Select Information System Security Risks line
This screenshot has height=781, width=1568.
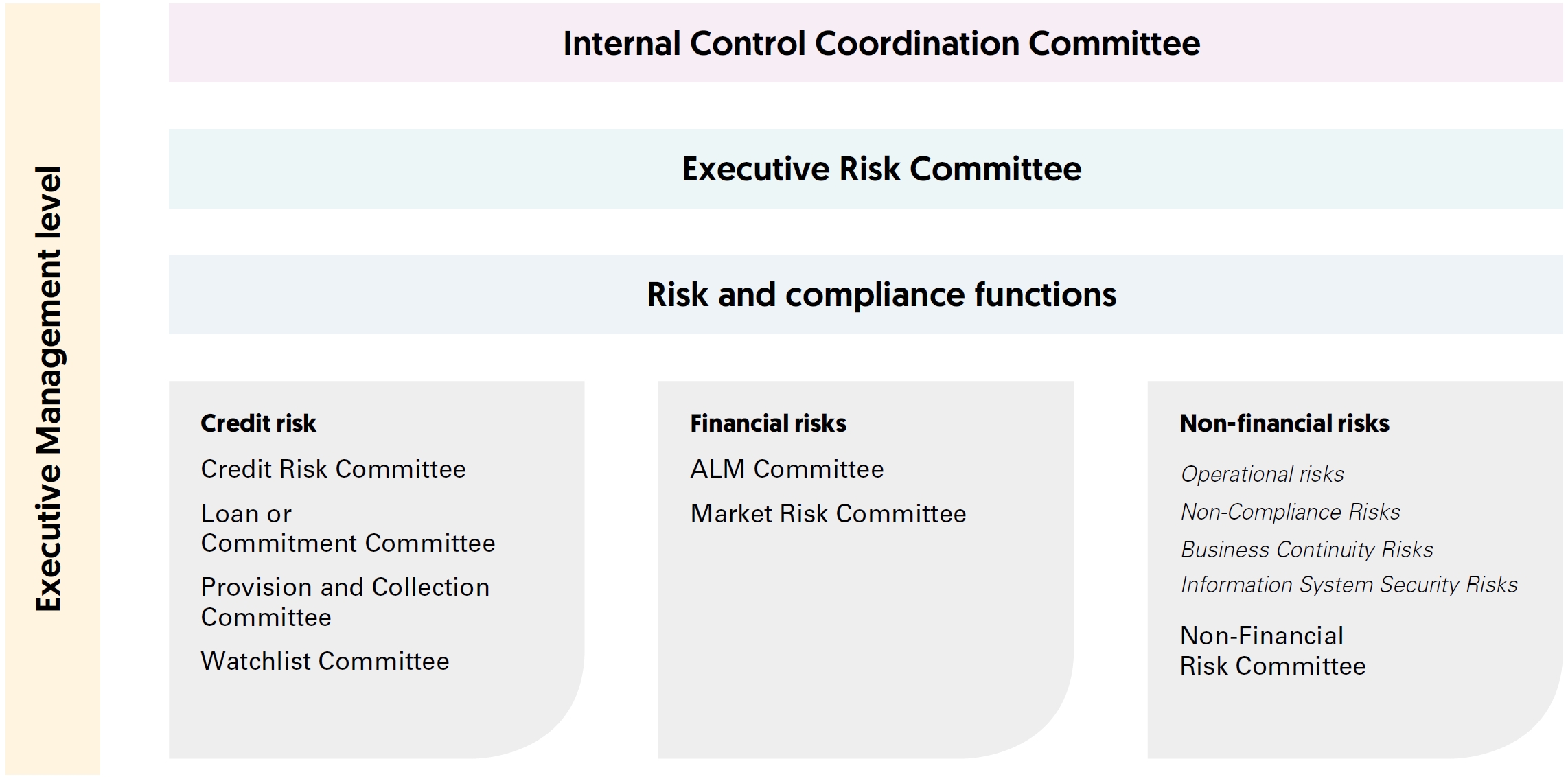coord(1348,585)
